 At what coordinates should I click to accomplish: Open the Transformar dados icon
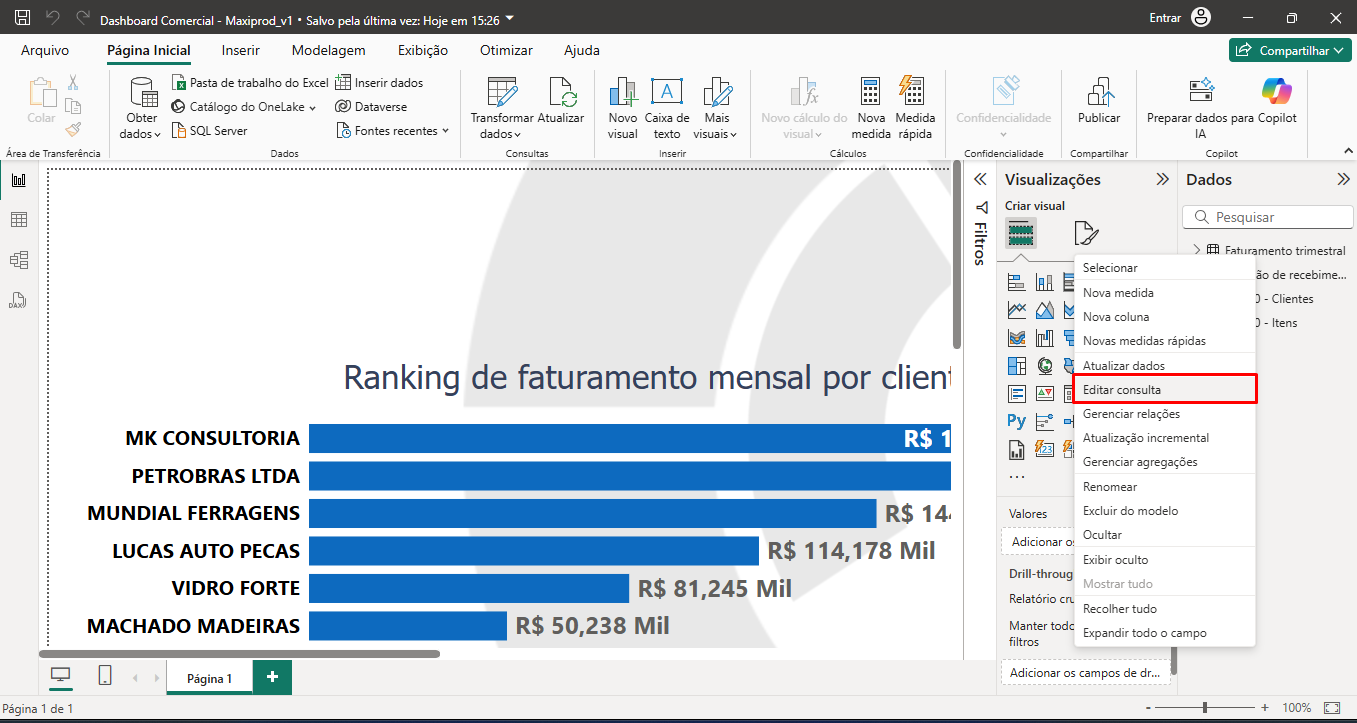pyautogui.click(x=502, y=93)
